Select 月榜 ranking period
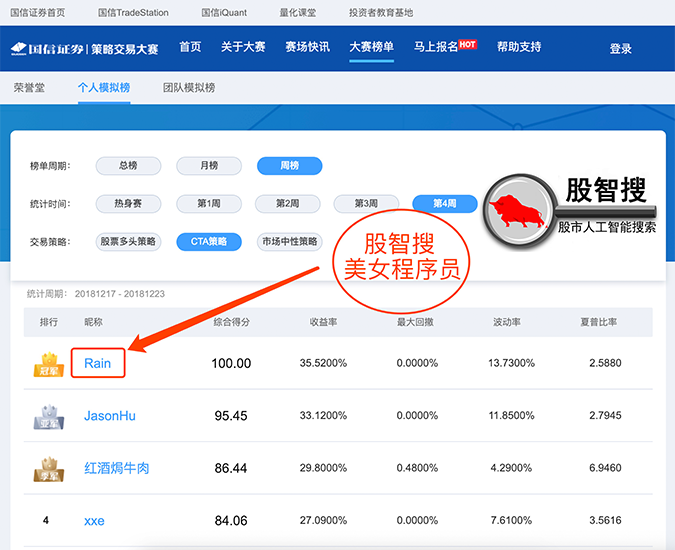 tap(209, 166)
